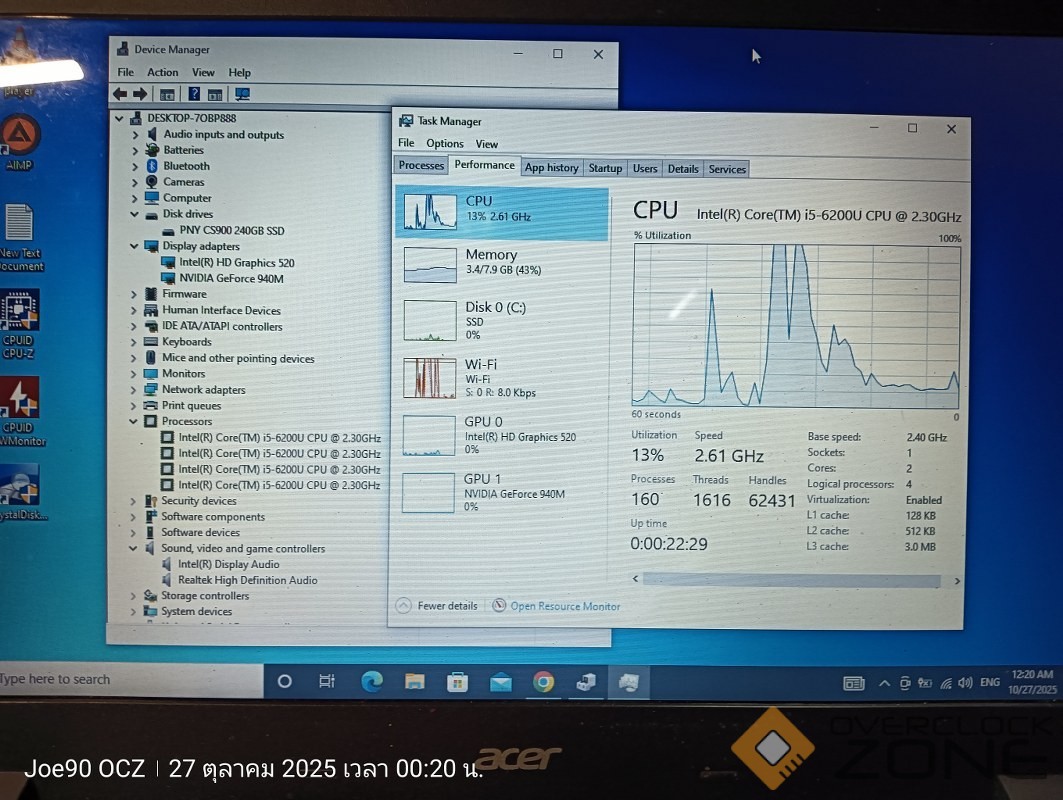Switch to the Users tab
The image size is (1063, 800).
645,168
